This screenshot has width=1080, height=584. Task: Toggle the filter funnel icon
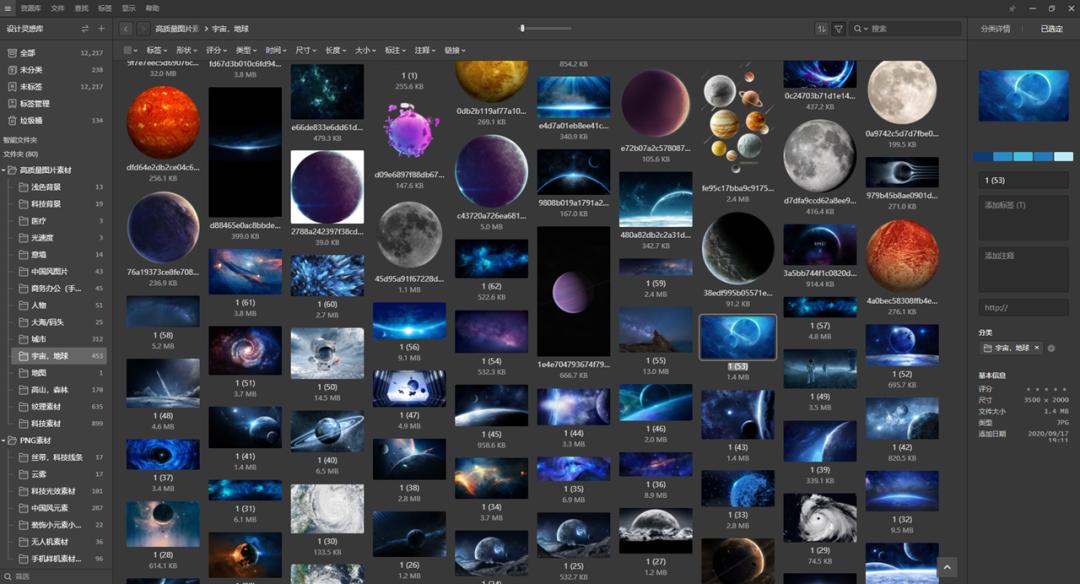[838, 29]
